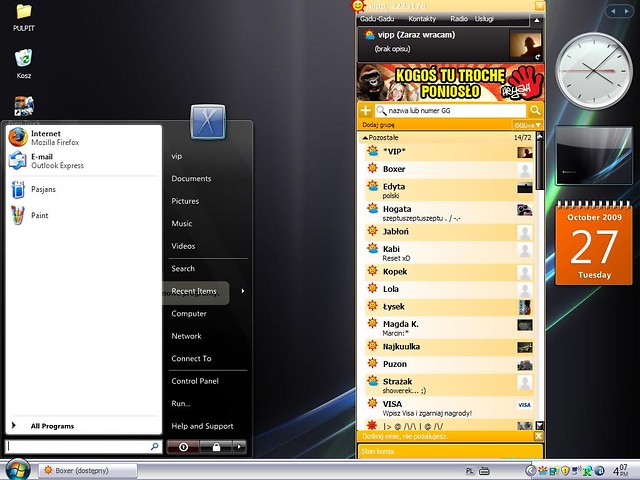Click the blue round 'a' tray icon
640x480 pixels.
click(599, 471)
